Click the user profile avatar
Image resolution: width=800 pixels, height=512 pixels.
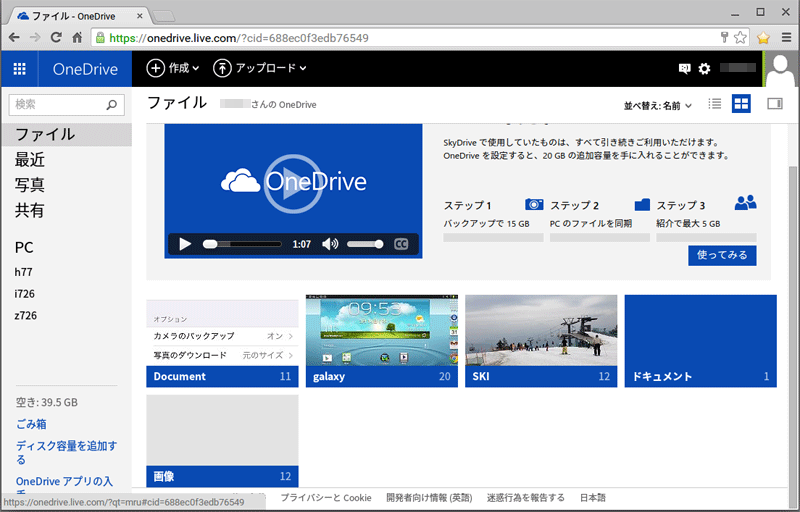(780, 69)
